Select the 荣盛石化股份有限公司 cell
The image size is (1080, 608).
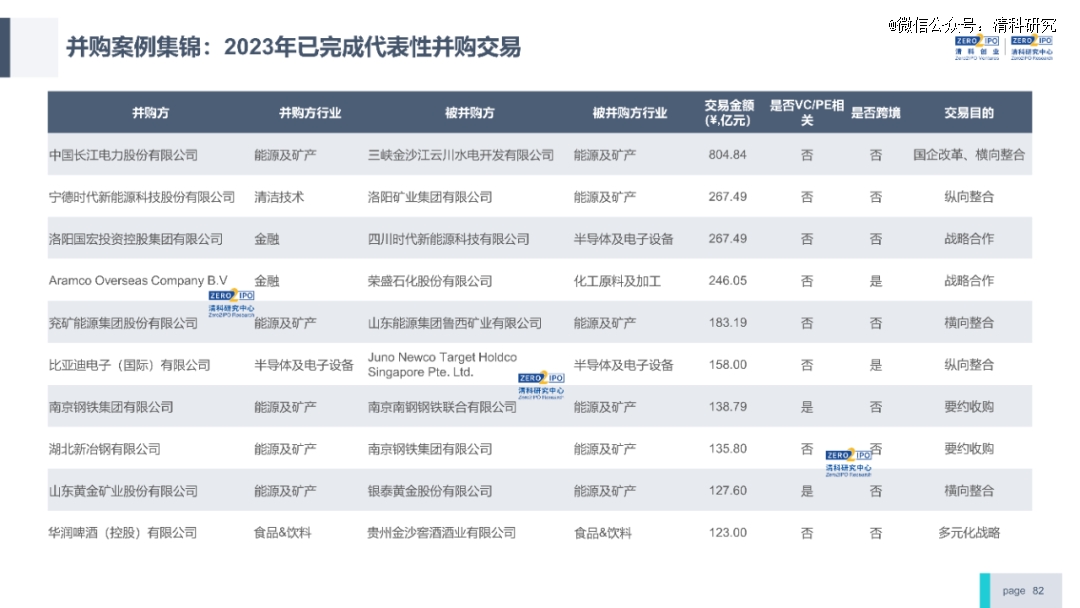point(430,281)
